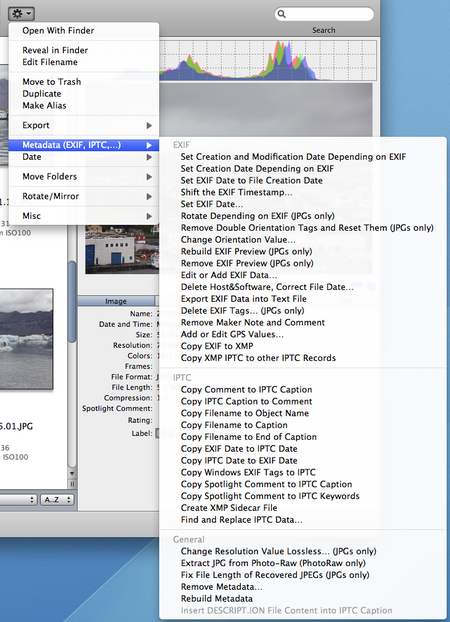This screenshot has width=450, height=622.
Task: Choose Shift the EXIF Timestamp...
Action: click(x=303, y=192)
